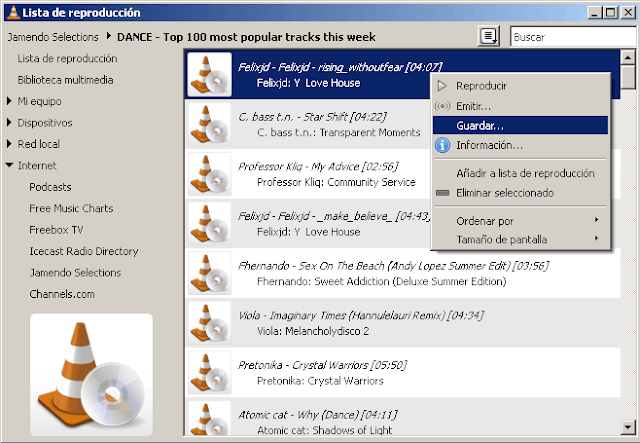640x443 pixels.
Task: Click the playlist scrollbar up arrow
Action: click(627, 58)
